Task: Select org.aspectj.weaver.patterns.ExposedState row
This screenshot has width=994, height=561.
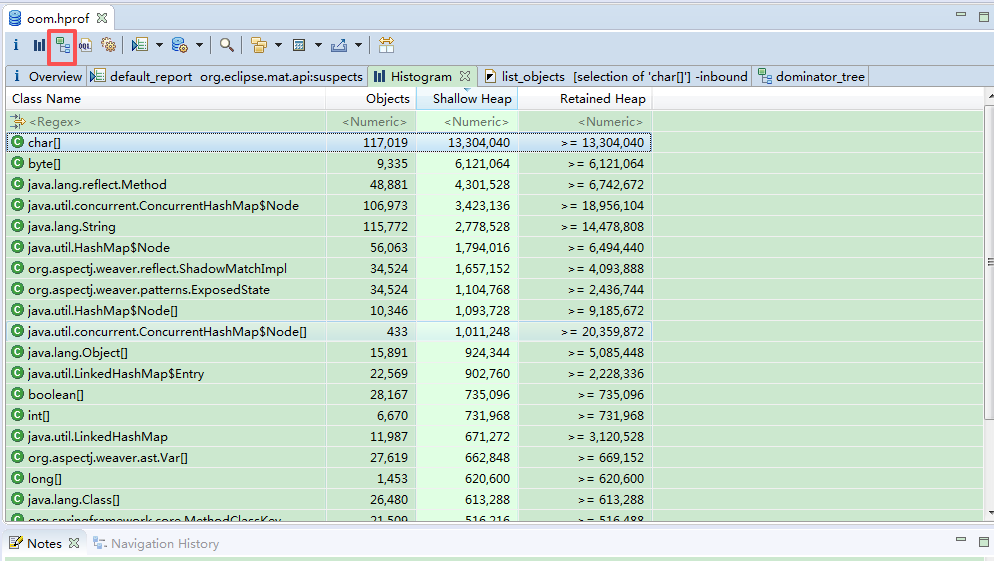Action: 329,289
